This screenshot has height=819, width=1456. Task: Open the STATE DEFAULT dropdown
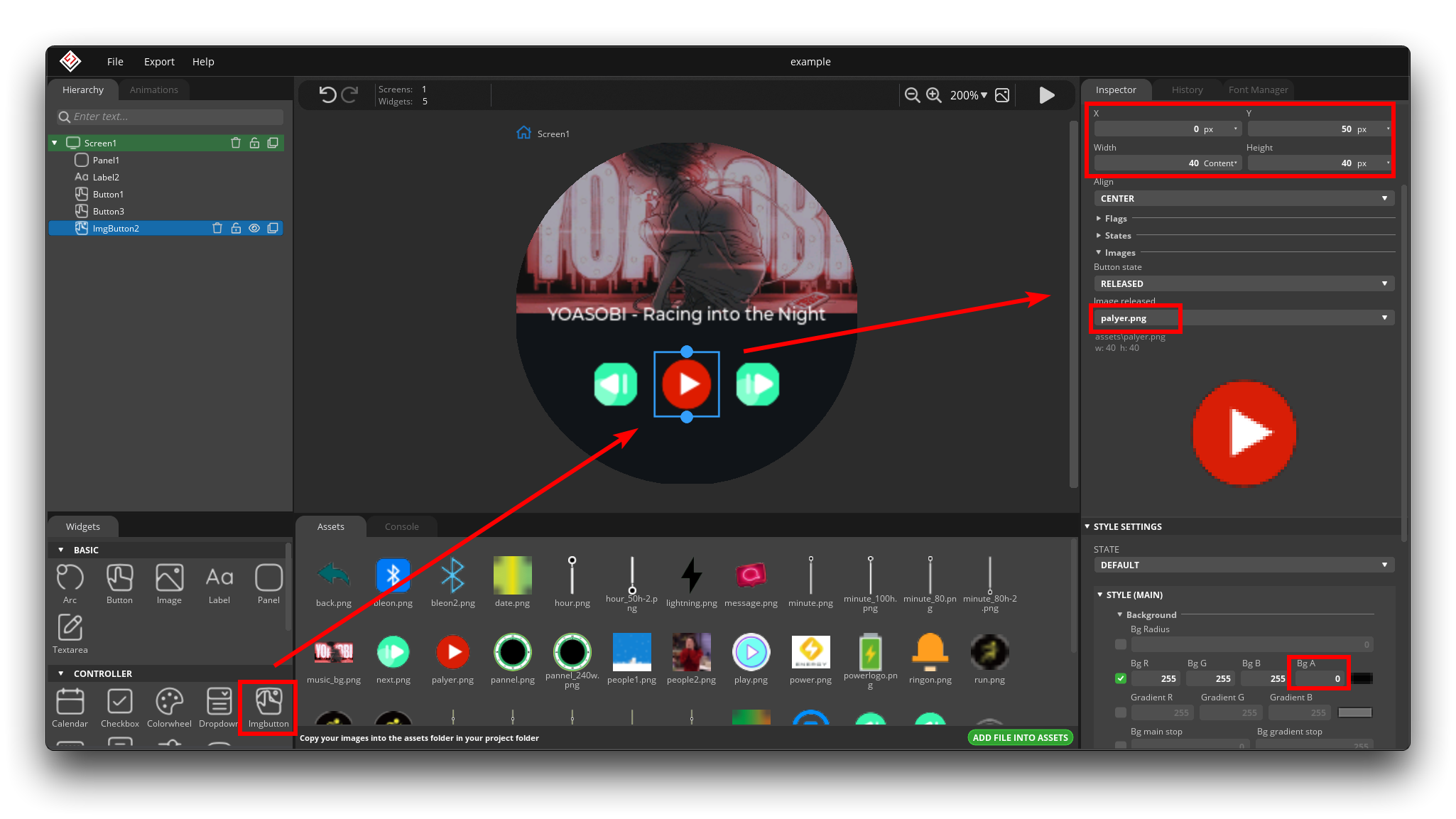tap(1244, 565)
